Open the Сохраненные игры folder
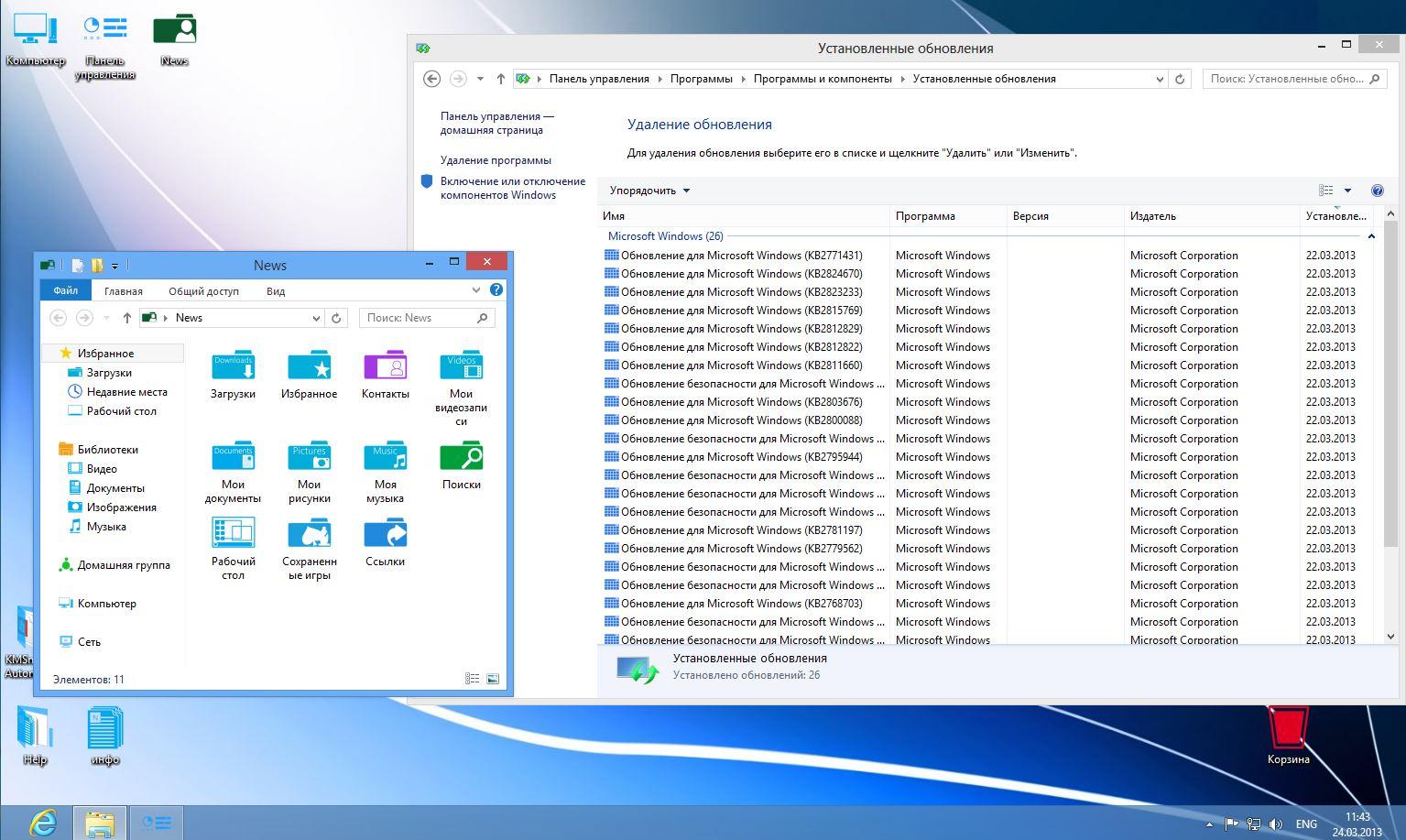Viewport: 1406px width, 840px height. tap(310, 534)
